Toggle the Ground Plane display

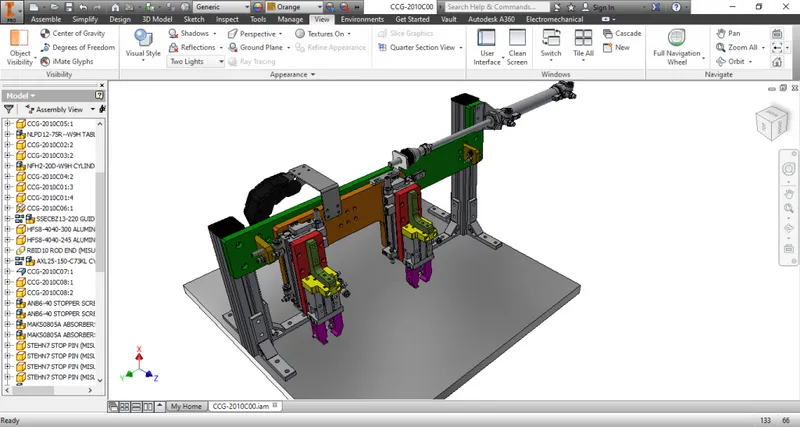point(256,47)
